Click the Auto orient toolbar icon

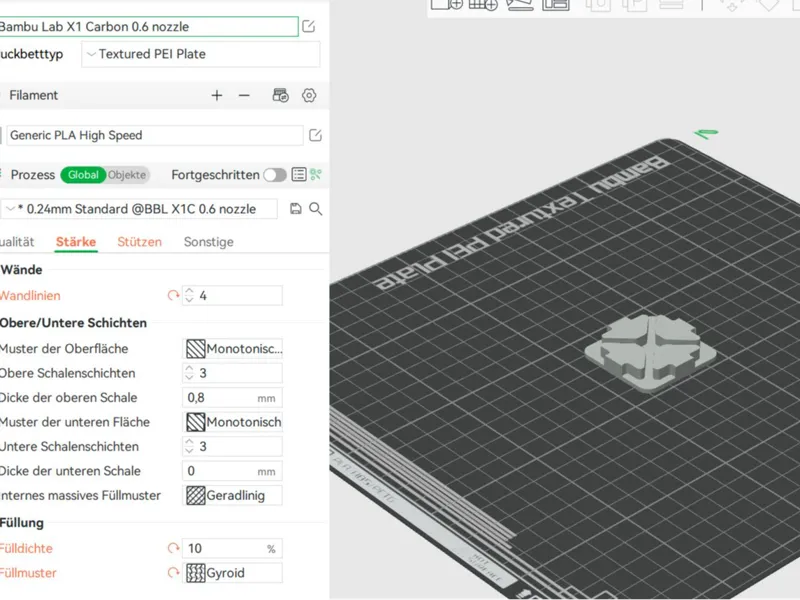click(x=519, y=4)
